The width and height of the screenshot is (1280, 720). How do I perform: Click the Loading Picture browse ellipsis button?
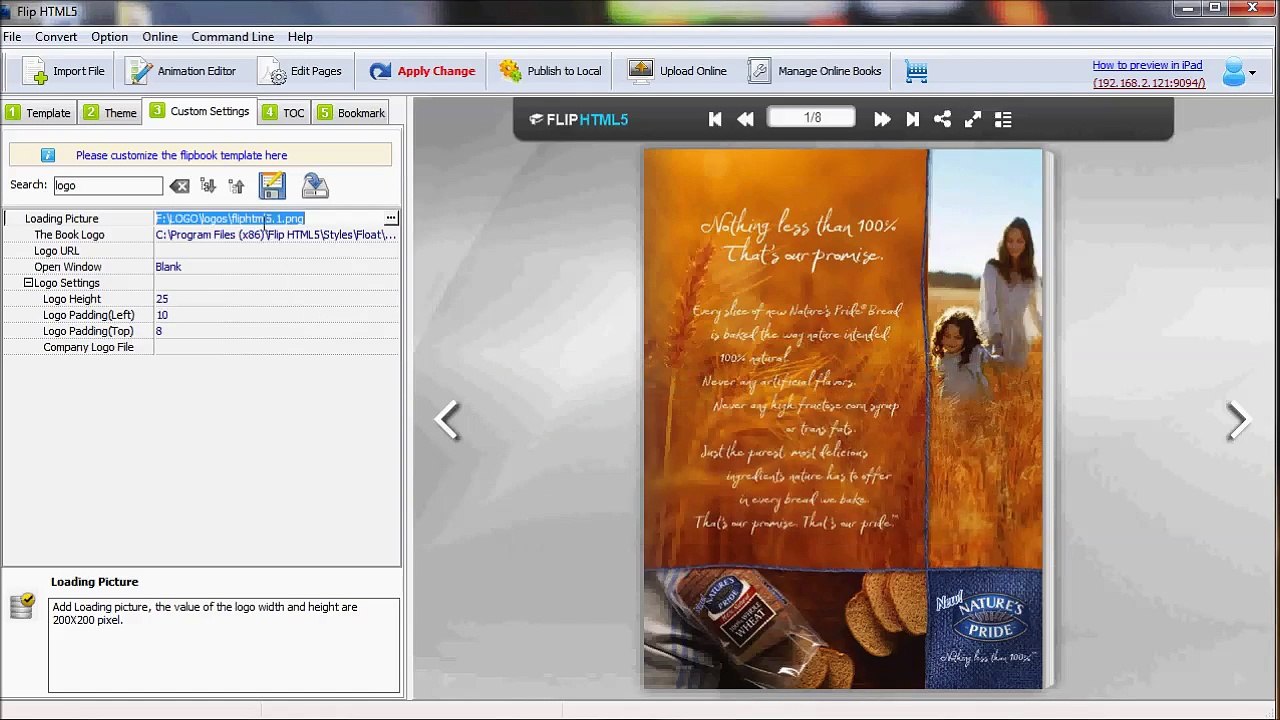click(391, 218)
